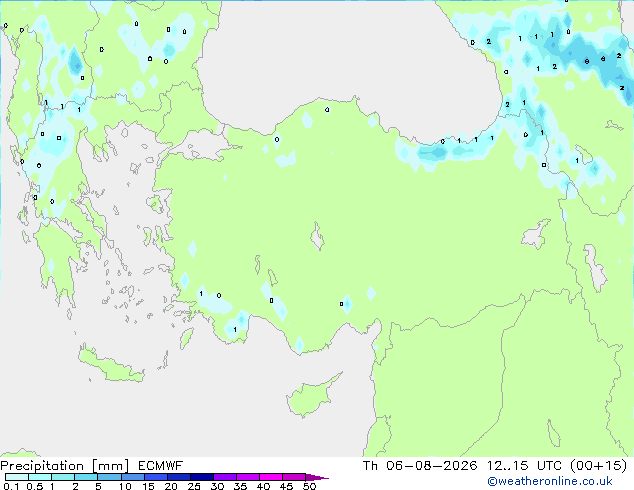The height and width of the screenshot is (490, 634).
Task: Click the 10–15 mm legend color box
Action: point(133,477)
